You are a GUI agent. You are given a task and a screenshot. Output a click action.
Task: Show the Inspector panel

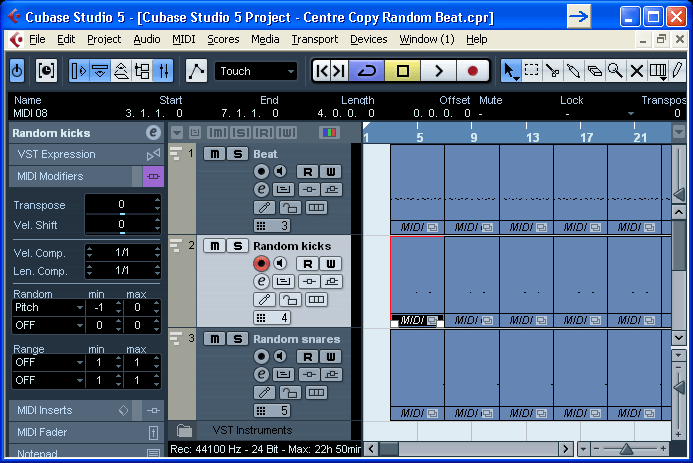point(79,71)
